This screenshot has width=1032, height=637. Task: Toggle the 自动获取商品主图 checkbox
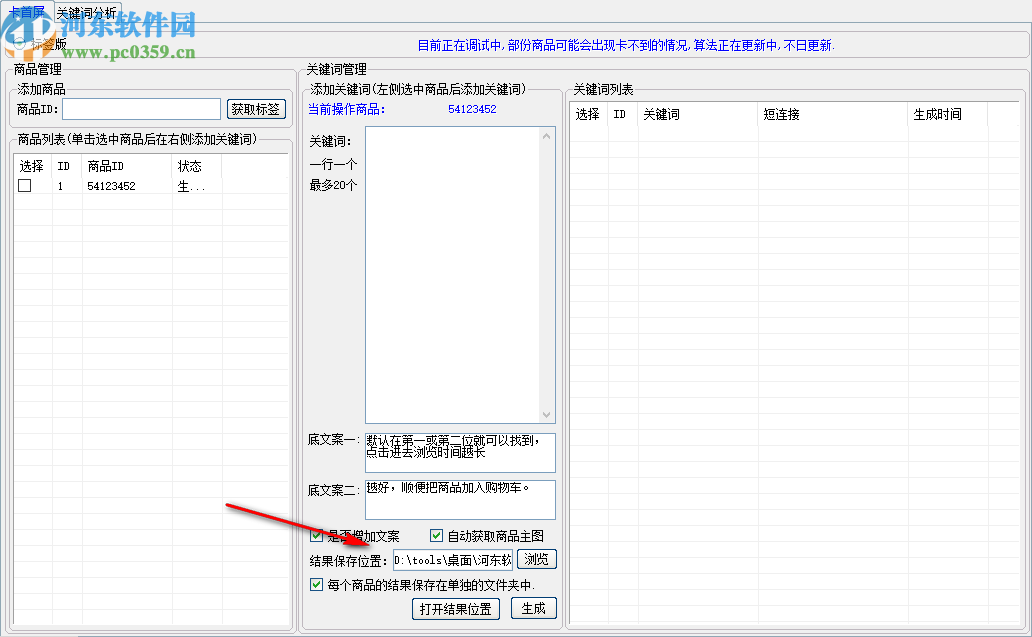[x=436, y=536]
